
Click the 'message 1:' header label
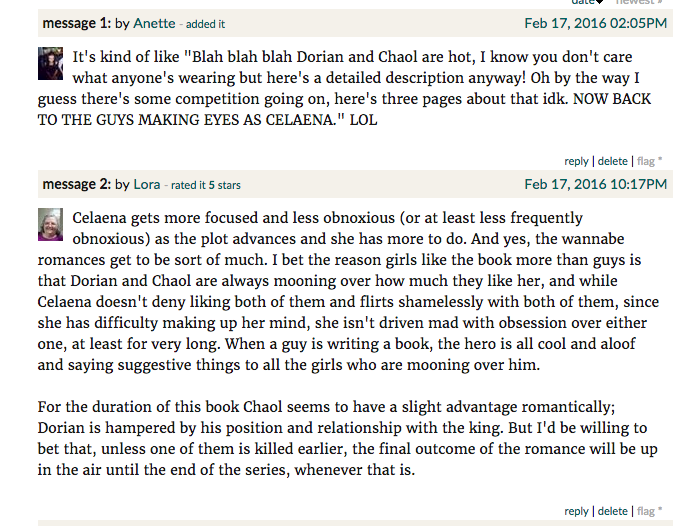(x=76, y=23)
